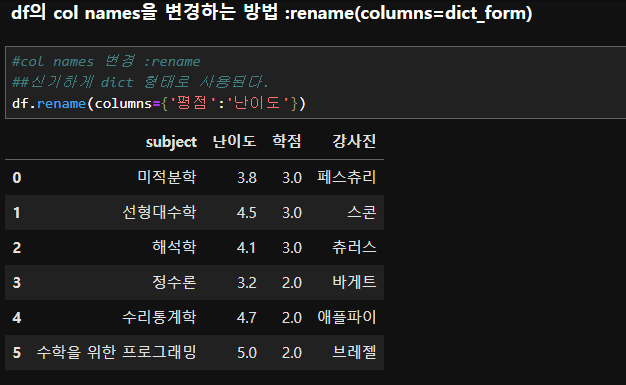This screenshot has height=385, width=626.
Task: Click row index 2
Action: click(17, 248)
